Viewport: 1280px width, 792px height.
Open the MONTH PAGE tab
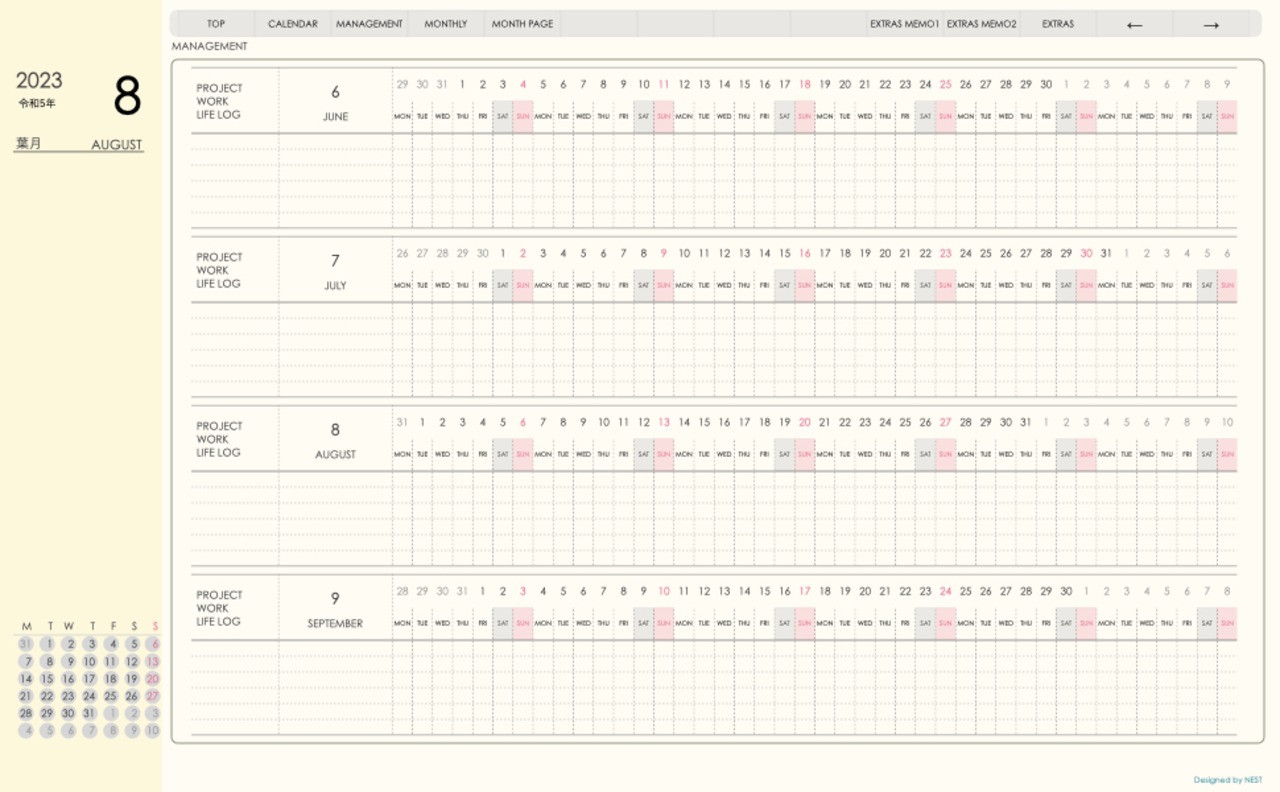point(522,24)
